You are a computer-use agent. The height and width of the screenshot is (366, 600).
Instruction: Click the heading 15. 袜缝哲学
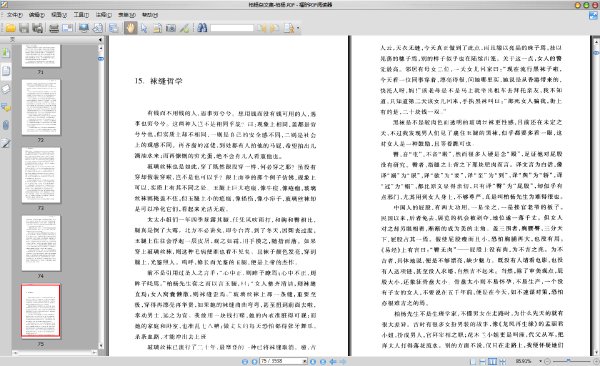click(158, 81)
